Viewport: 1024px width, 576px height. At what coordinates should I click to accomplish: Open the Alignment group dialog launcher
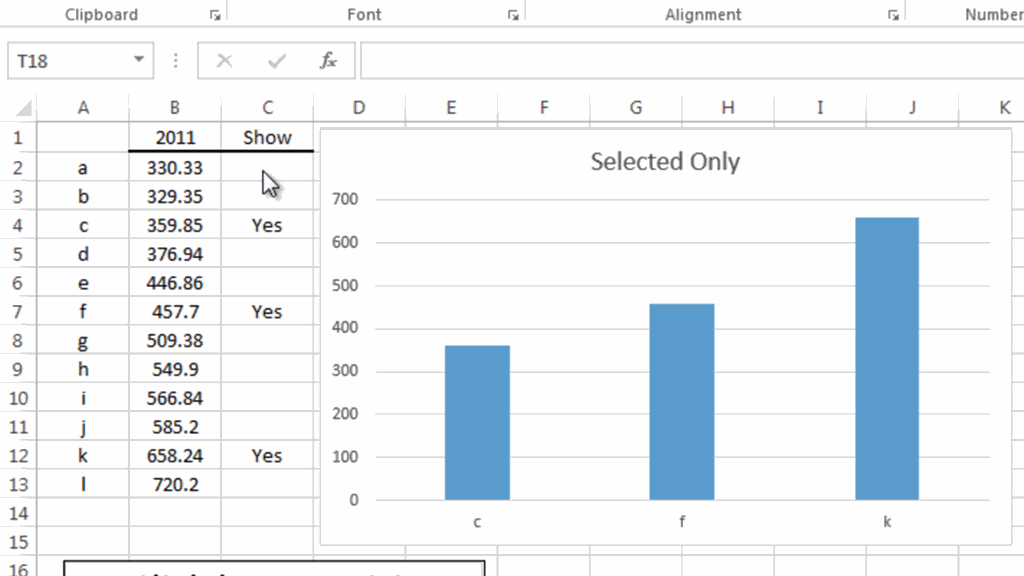893,15
